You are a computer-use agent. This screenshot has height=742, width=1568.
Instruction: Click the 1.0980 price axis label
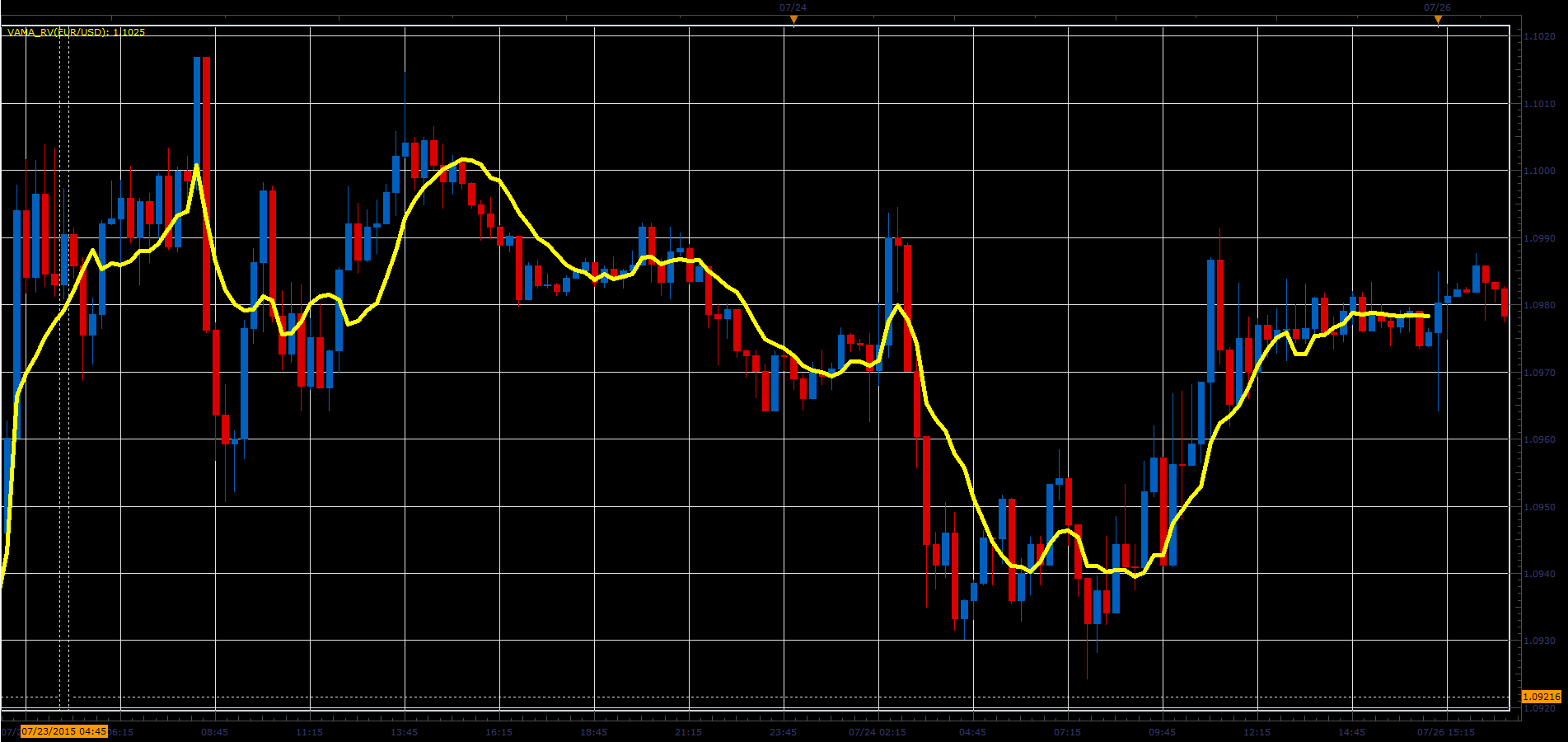coord(1540,305)
